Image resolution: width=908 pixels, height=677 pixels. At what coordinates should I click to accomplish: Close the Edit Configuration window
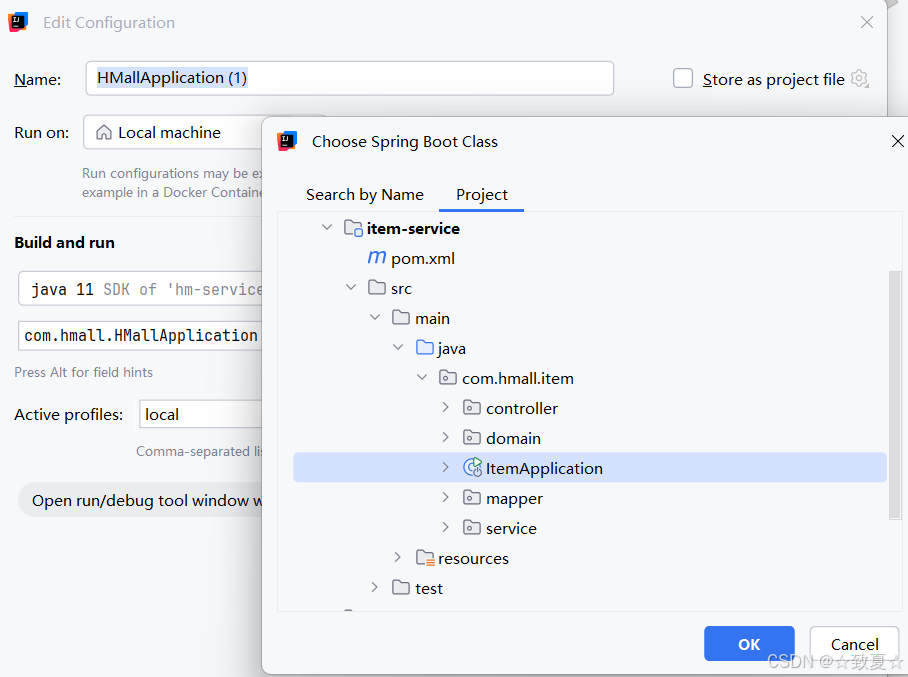pos(867,23)
